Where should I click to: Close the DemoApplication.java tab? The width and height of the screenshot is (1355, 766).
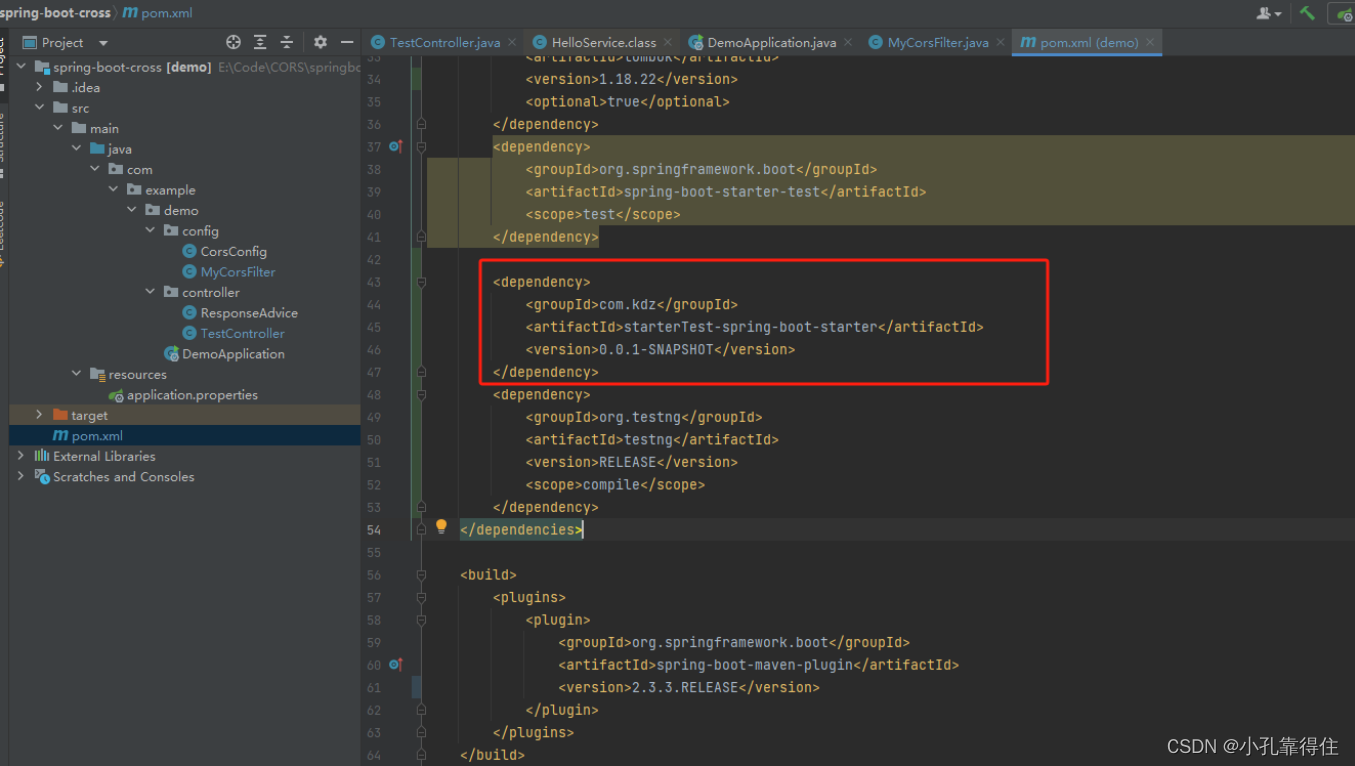pyautogui.click(x=848, y=42)
